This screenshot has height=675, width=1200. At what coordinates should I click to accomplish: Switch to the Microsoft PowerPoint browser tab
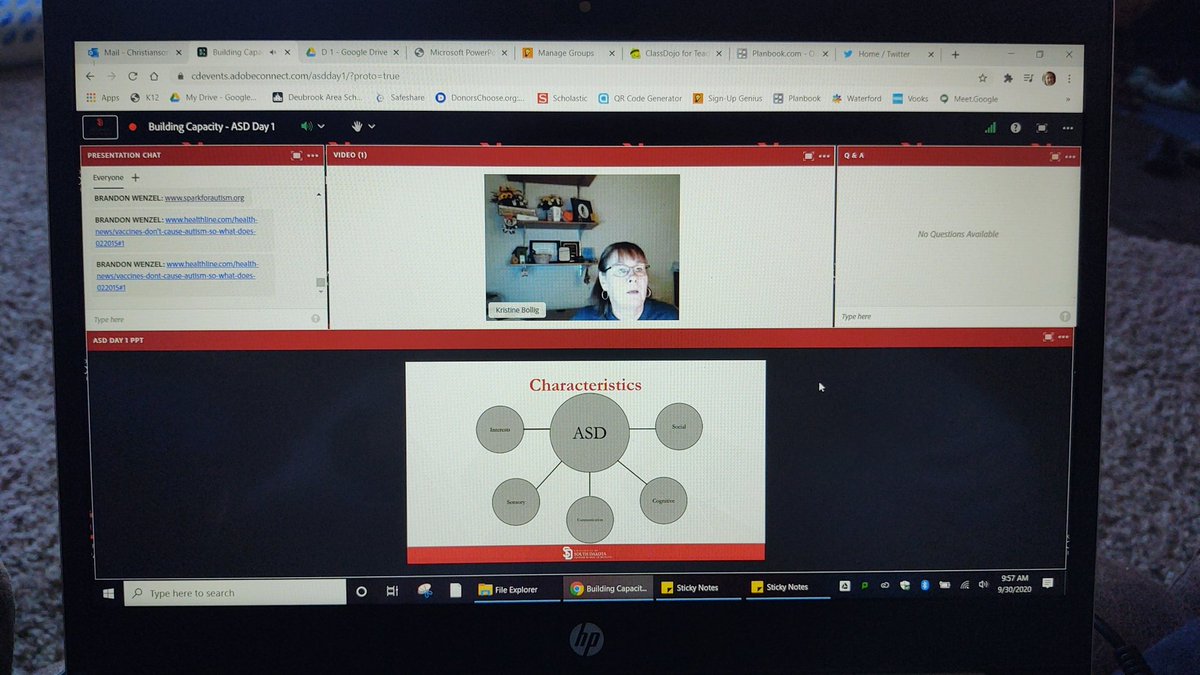pyautogui.click(x=461, y=54)
